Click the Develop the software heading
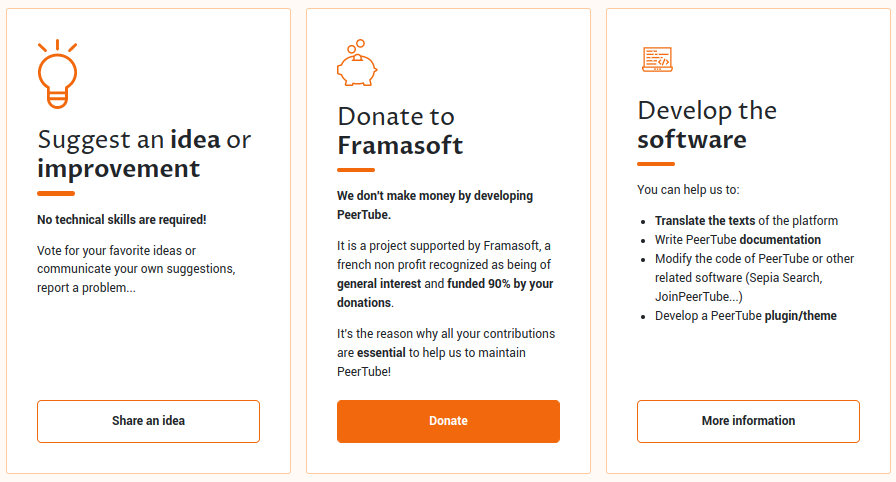This screenshot has width=896, height=482. 706,124
